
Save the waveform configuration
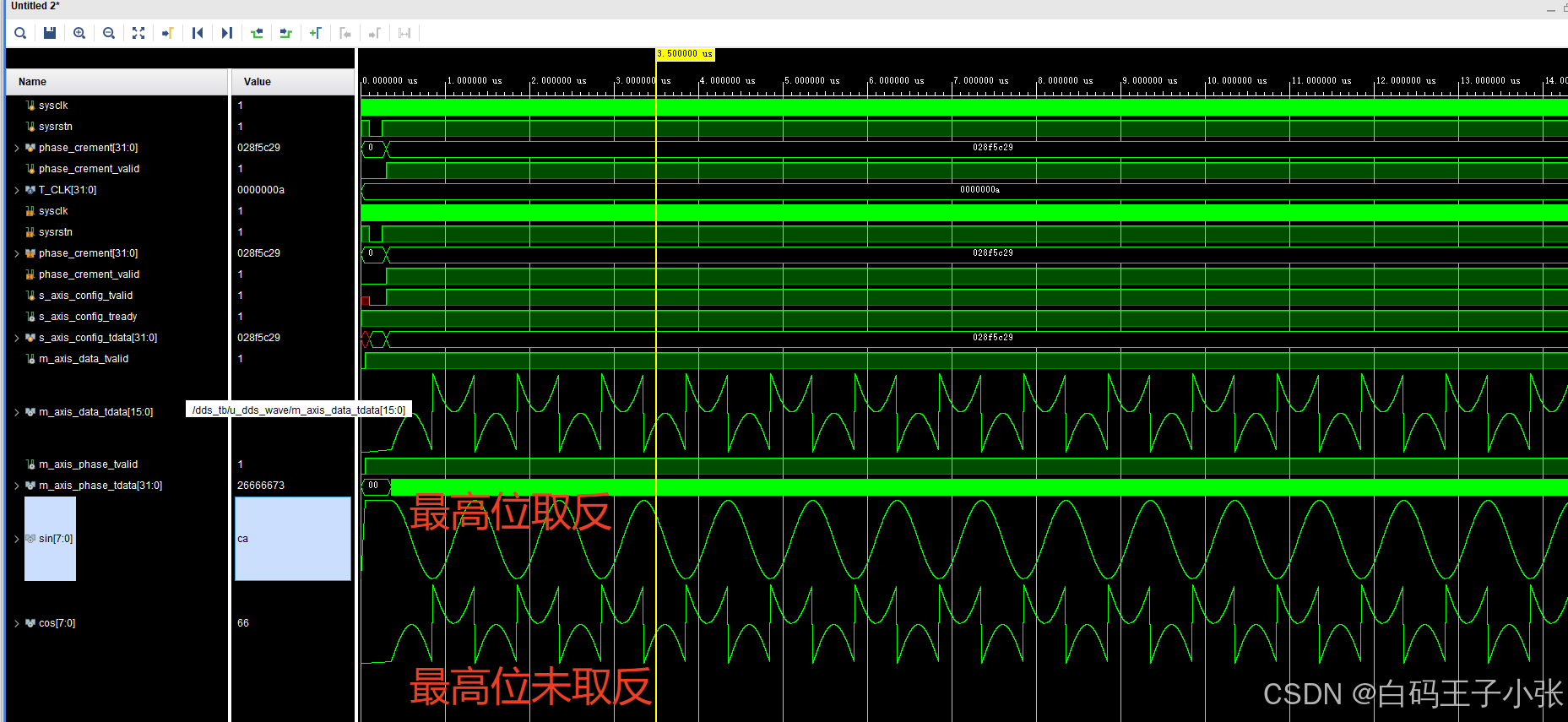tap(50, 33)
